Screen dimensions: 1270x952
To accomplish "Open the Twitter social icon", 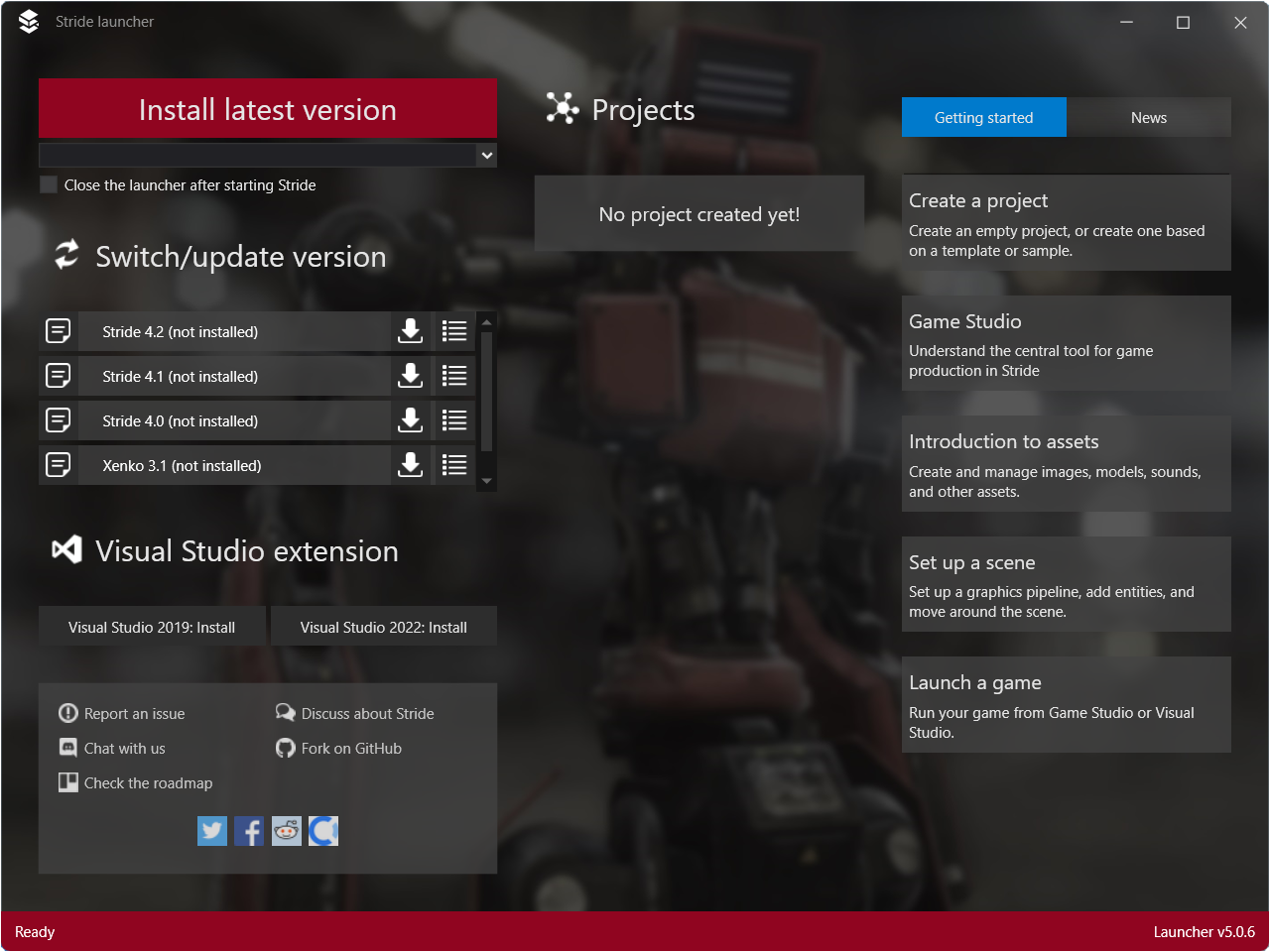I will click(x=212, y=831).
